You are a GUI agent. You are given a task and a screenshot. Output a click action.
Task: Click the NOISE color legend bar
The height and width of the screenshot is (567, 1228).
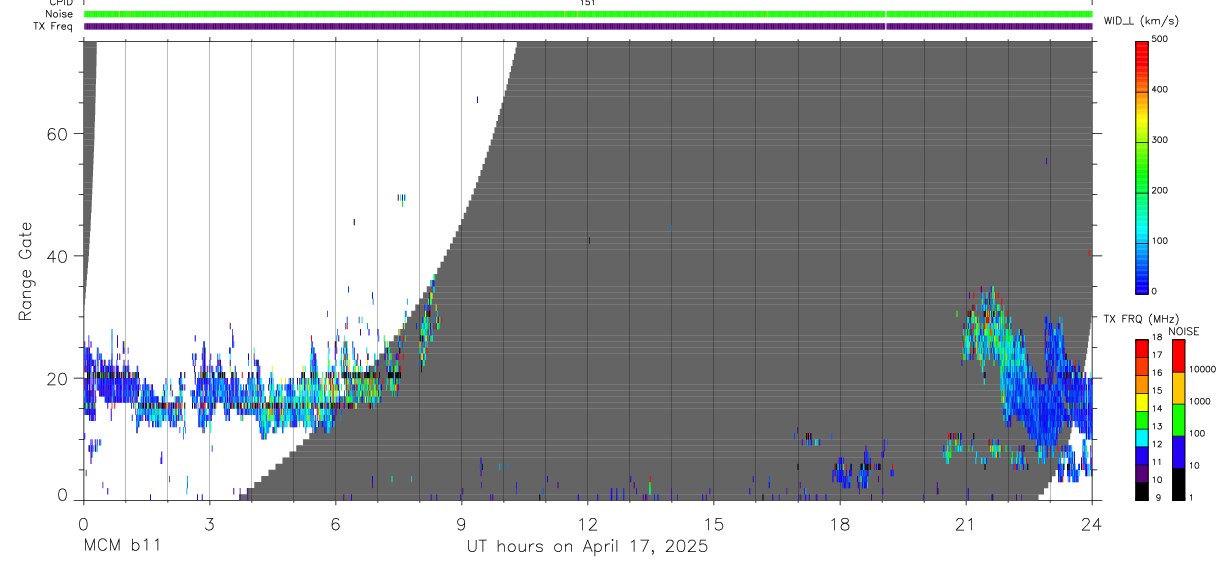click(x=1178, y=419)
